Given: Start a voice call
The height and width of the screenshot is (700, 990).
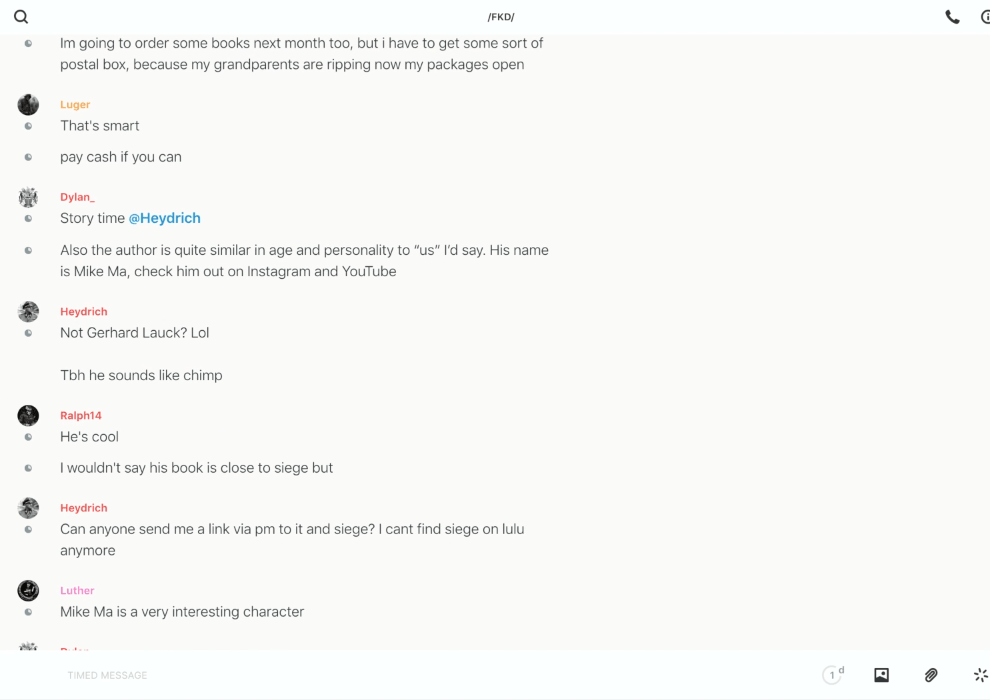Looking at the screenshot, I should click(952, 17).
